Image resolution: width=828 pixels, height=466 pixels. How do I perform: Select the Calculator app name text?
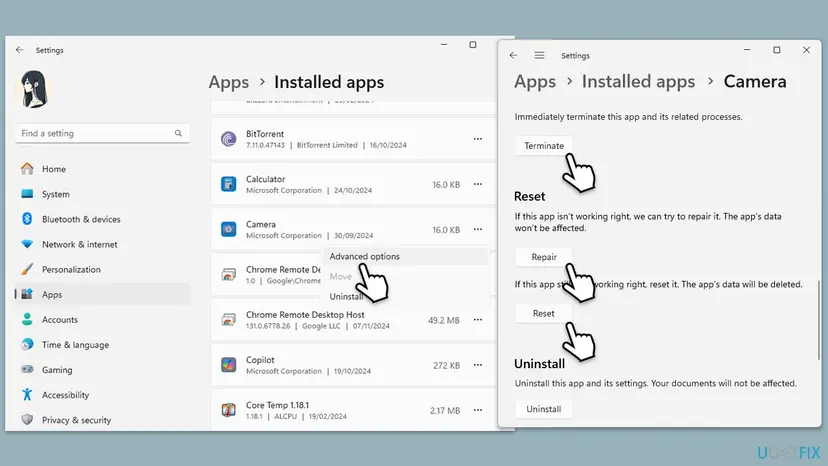click(x=266, y=179)
